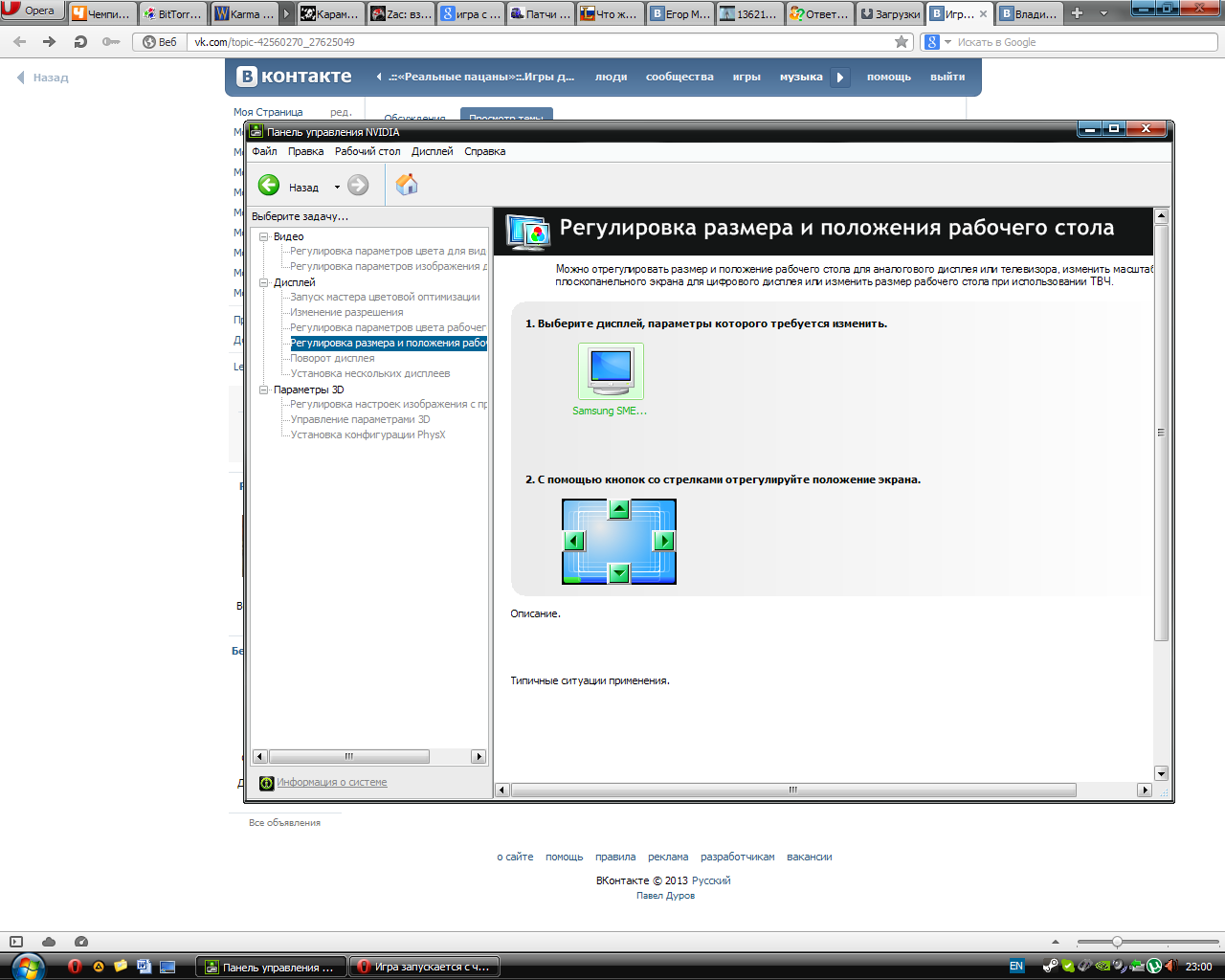Open the Рабочий стол menu
The width and height of the screenshot is (1225, 980).
pyautogui.click(x=367, y=151)
